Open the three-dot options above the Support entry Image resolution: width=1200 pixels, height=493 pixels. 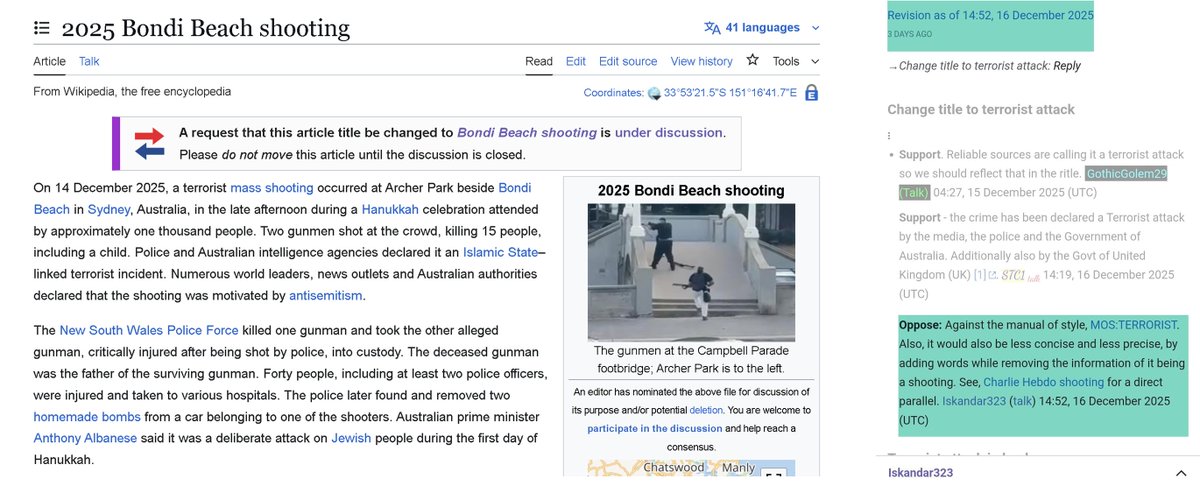pos(889,136)
